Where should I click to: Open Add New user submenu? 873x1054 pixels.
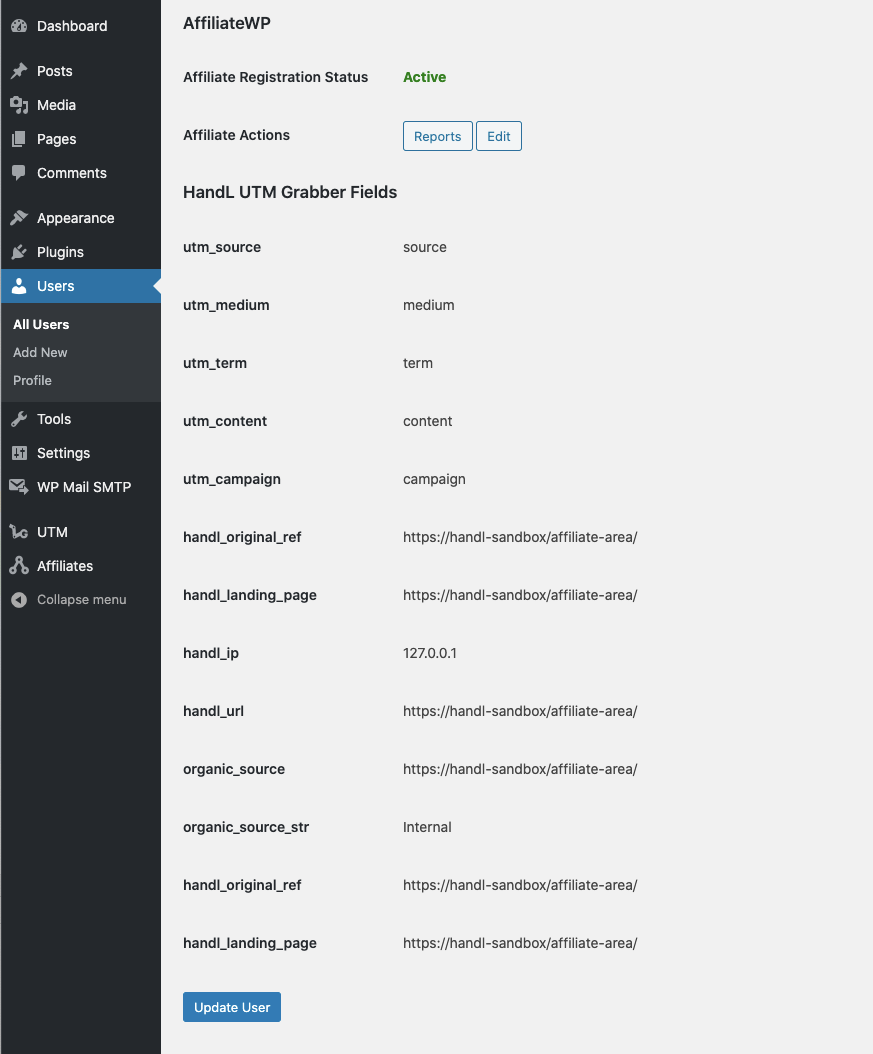pos(40,352)
